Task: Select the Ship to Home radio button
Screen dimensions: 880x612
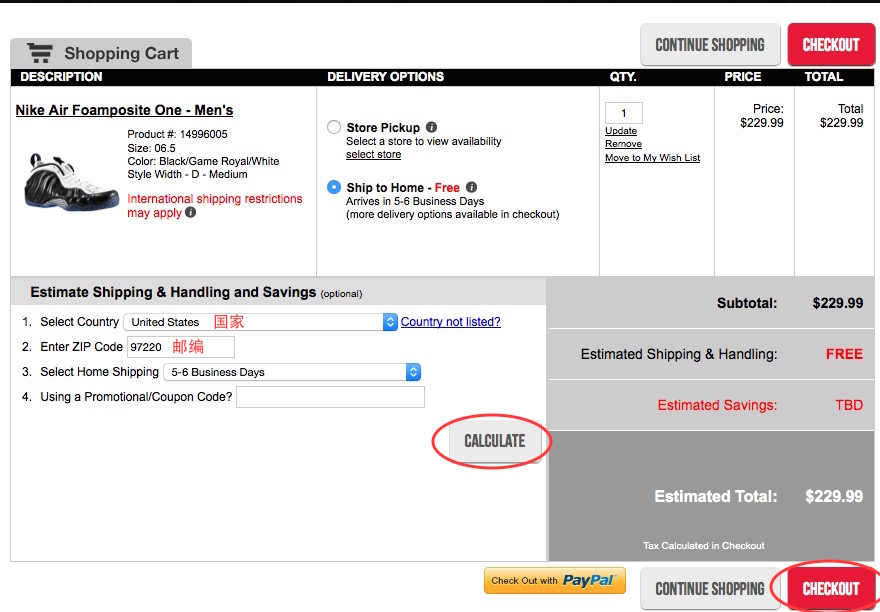Action: (x=334, y=187)
